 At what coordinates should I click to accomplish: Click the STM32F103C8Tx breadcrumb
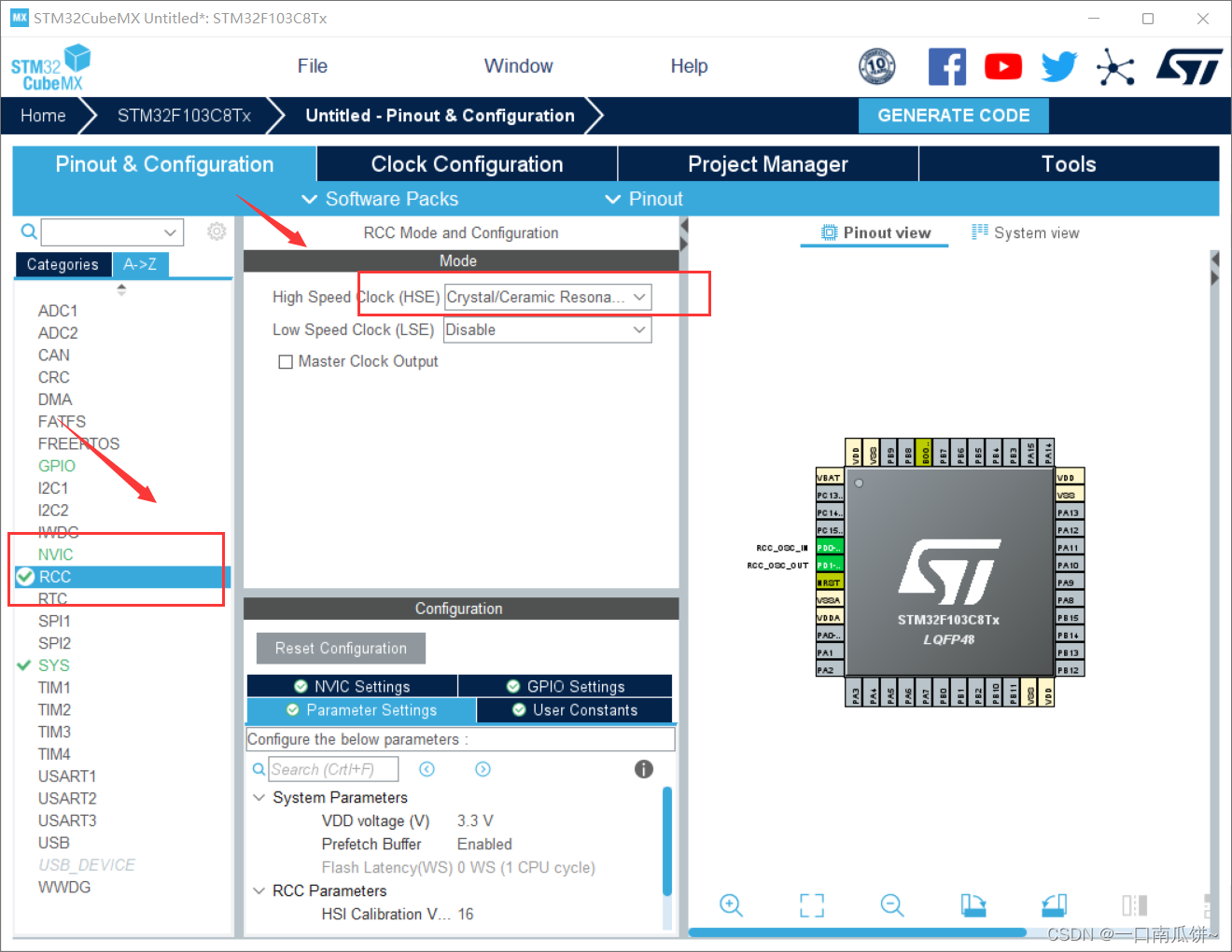[x=184, y=116]
